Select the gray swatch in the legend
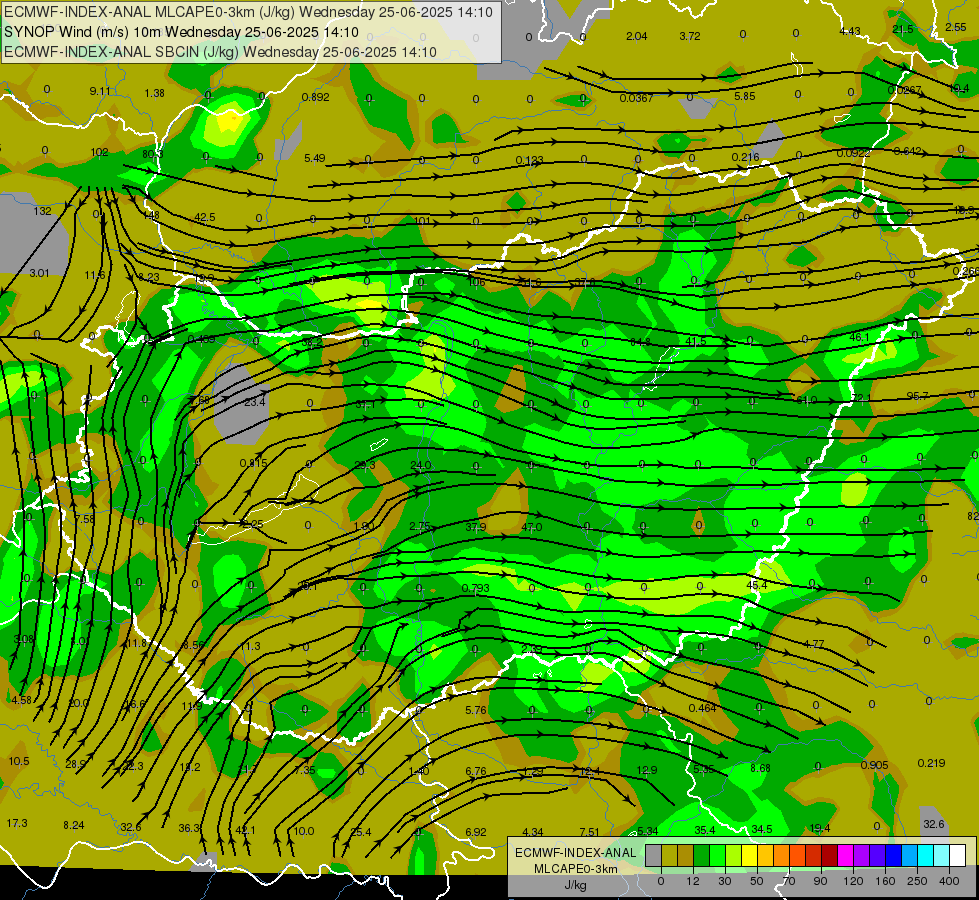The image size is (979, 900). (653, 855)
